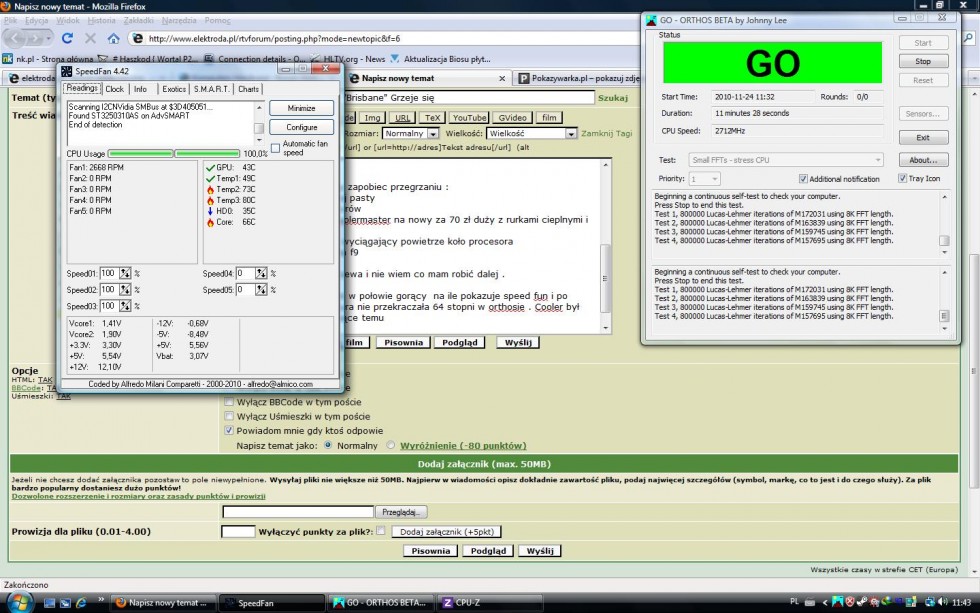Open the Aktualizacja Biosu bookmark
This screenshot has height=613, width=980.
coord(440,59)
